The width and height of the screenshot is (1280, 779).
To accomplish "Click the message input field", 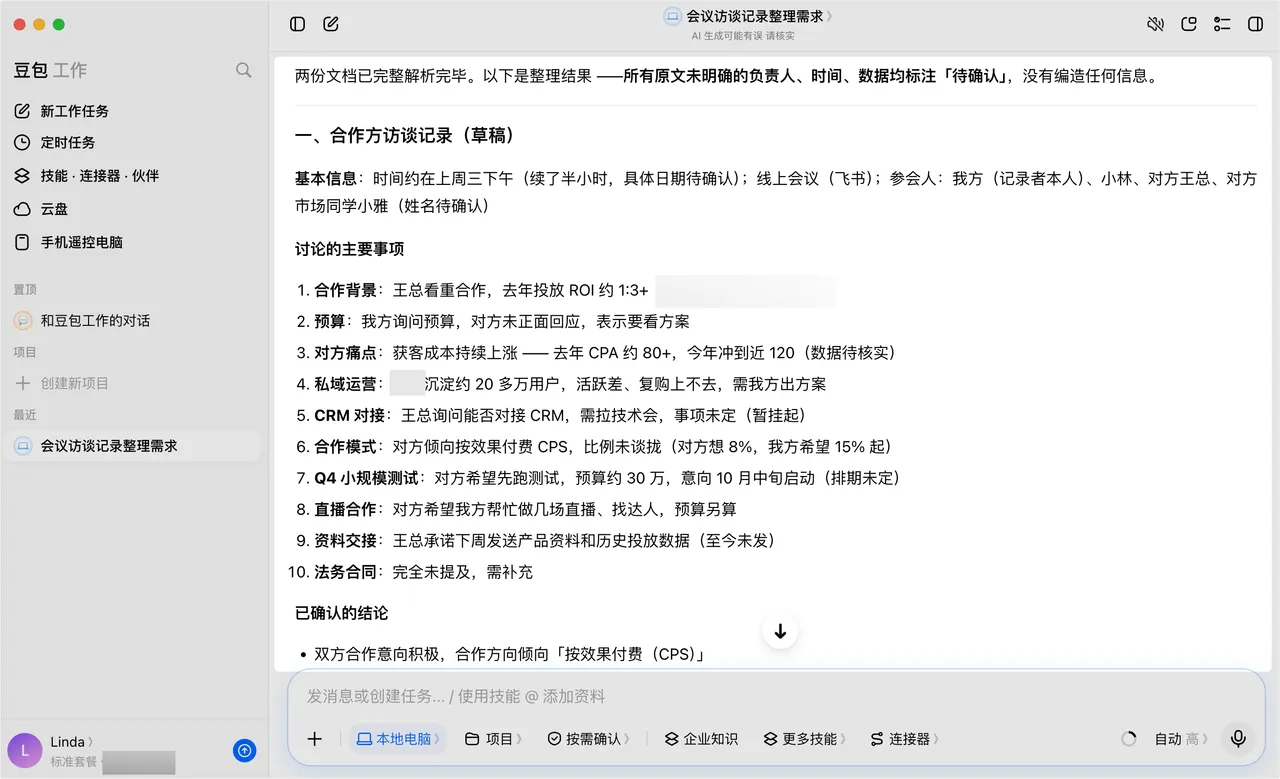I will (776, 696).
